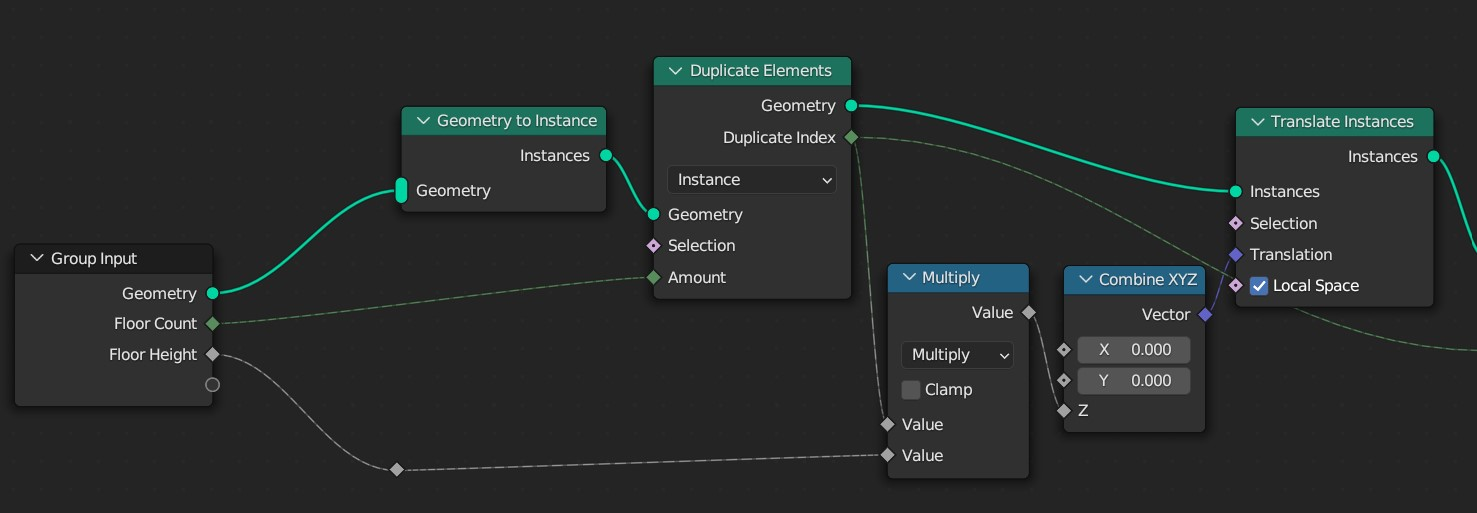Click the Duplicate Index output socket
Viewport: 1477px width, 513px height.
(x=851, y=137)
